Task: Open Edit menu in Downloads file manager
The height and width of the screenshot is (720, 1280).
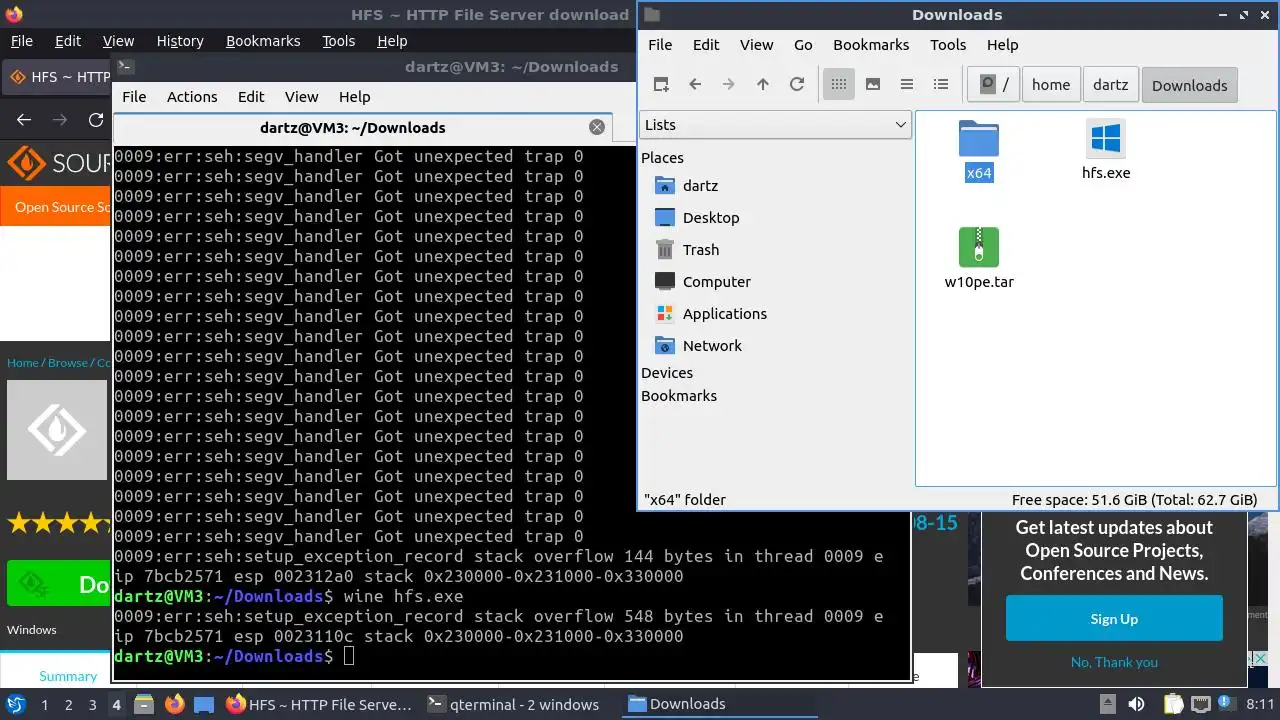Action: pyautogui.click(x=706, y=45)
